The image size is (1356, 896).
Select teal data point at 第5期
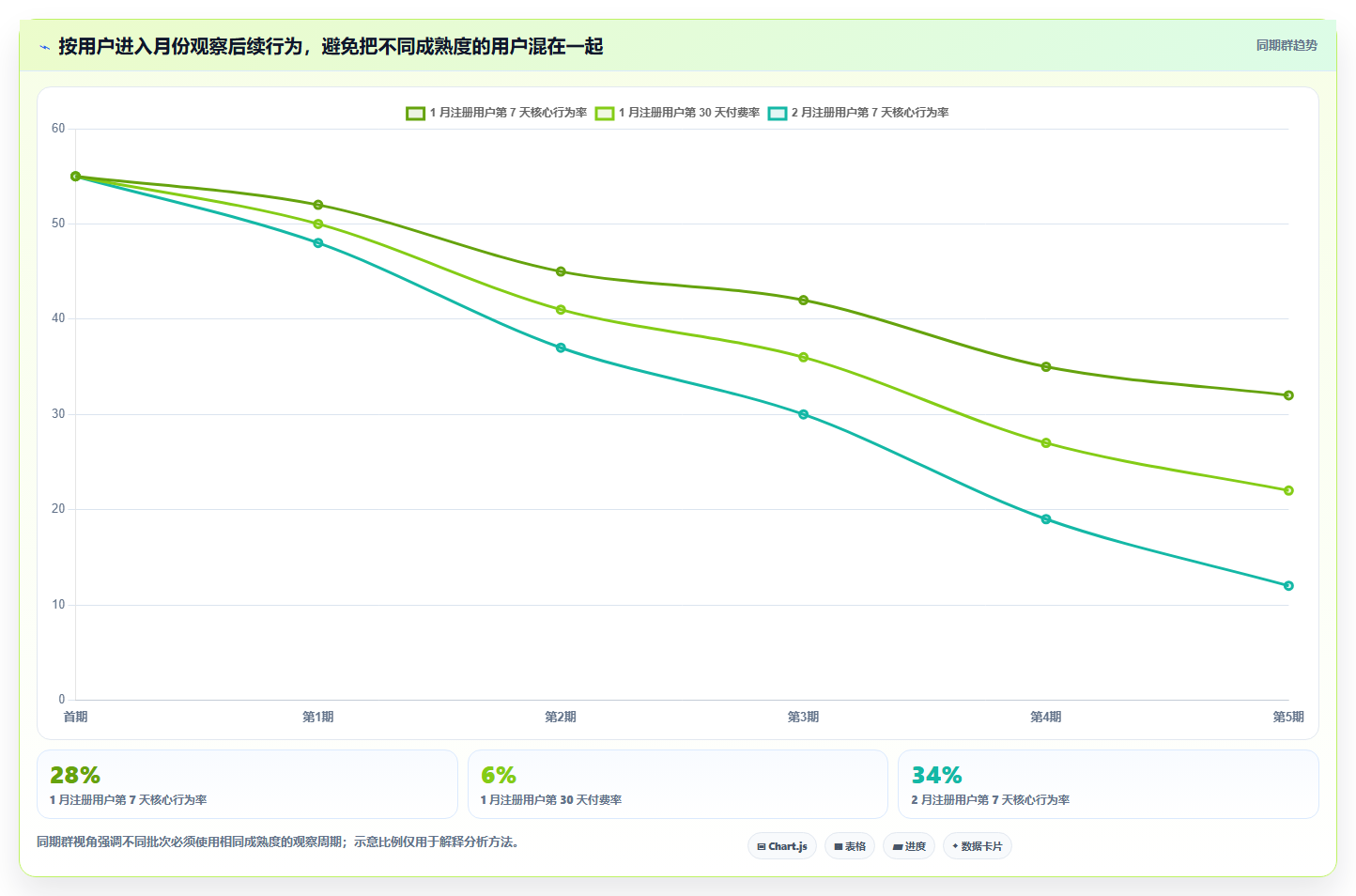1288,586
